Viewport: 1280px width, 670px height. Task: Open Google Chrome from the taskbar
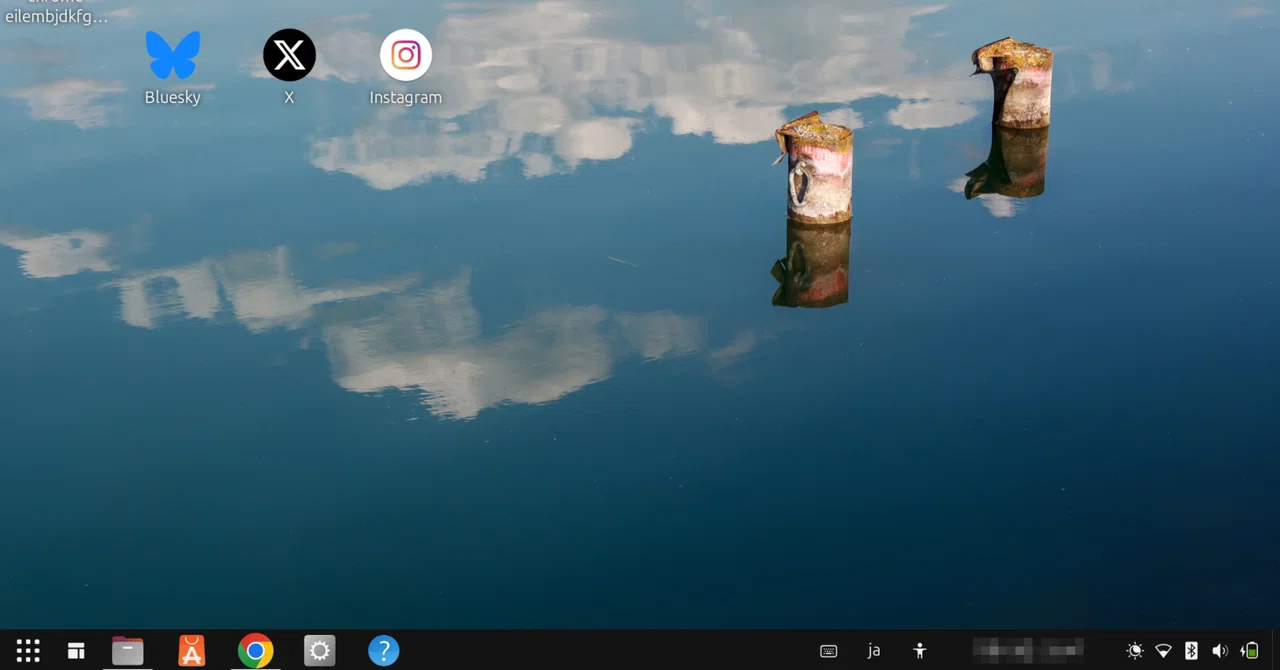pos(255,651)
